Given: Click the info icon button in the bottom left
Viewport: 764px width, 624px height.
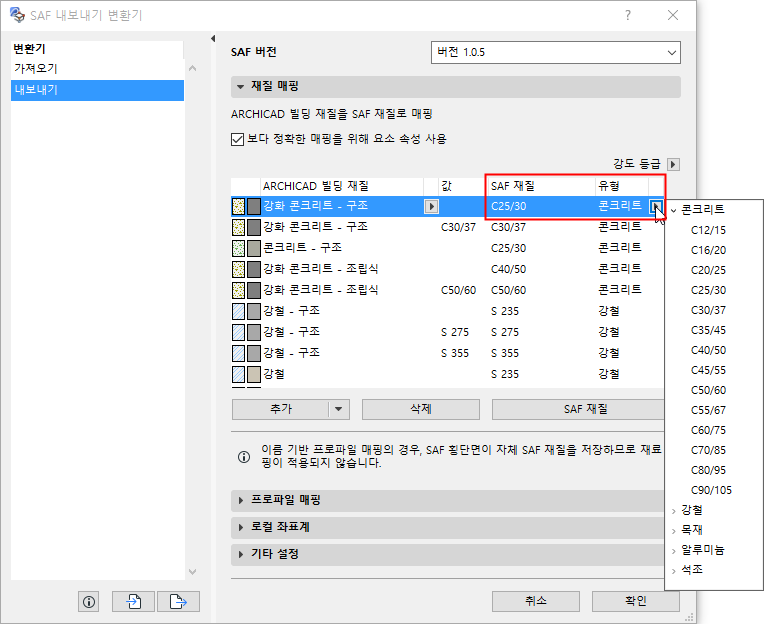Looking at the screenshot, I should 89,602.
